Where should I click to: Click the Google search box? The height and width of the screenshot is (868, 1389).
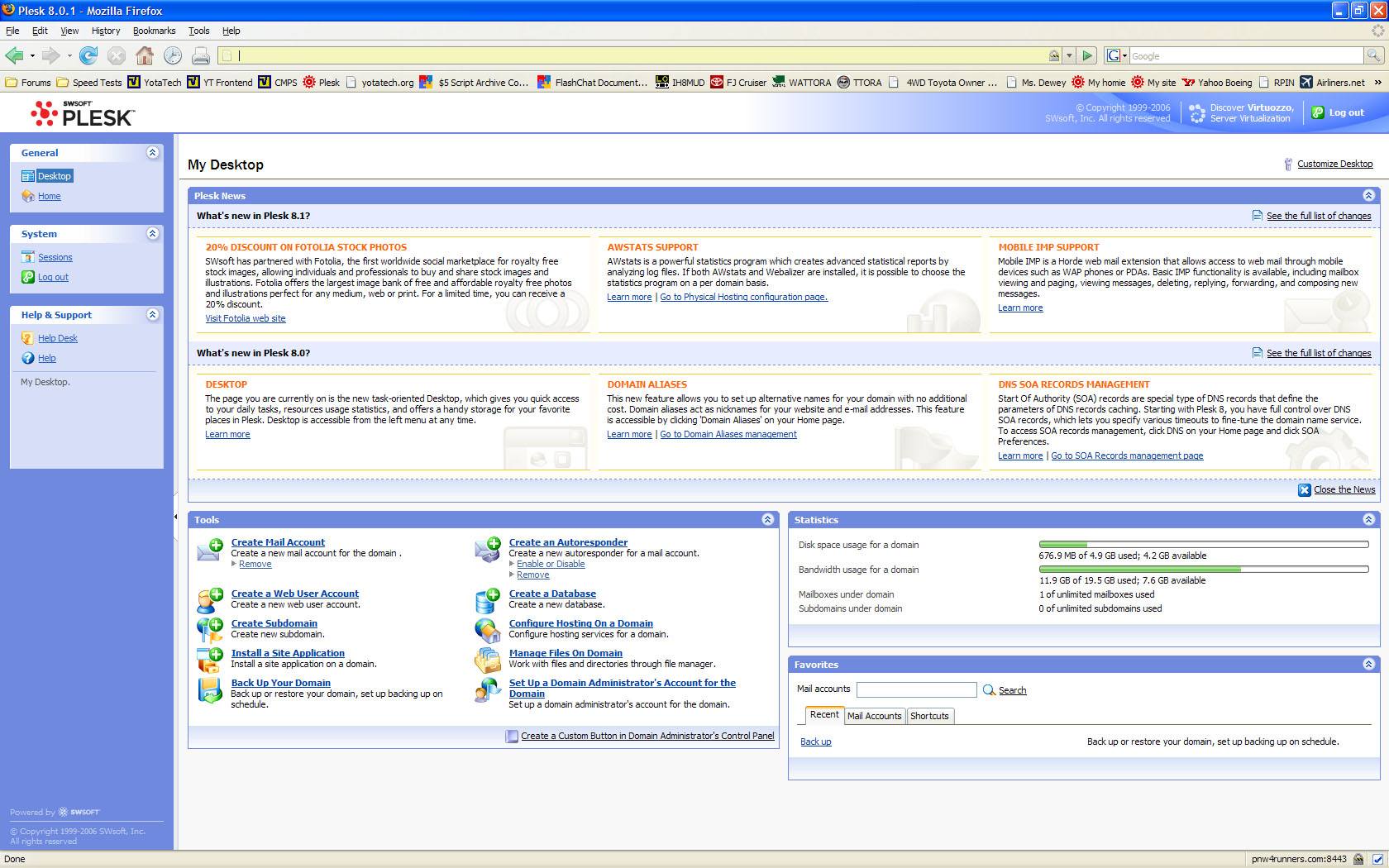[1246, 55]
